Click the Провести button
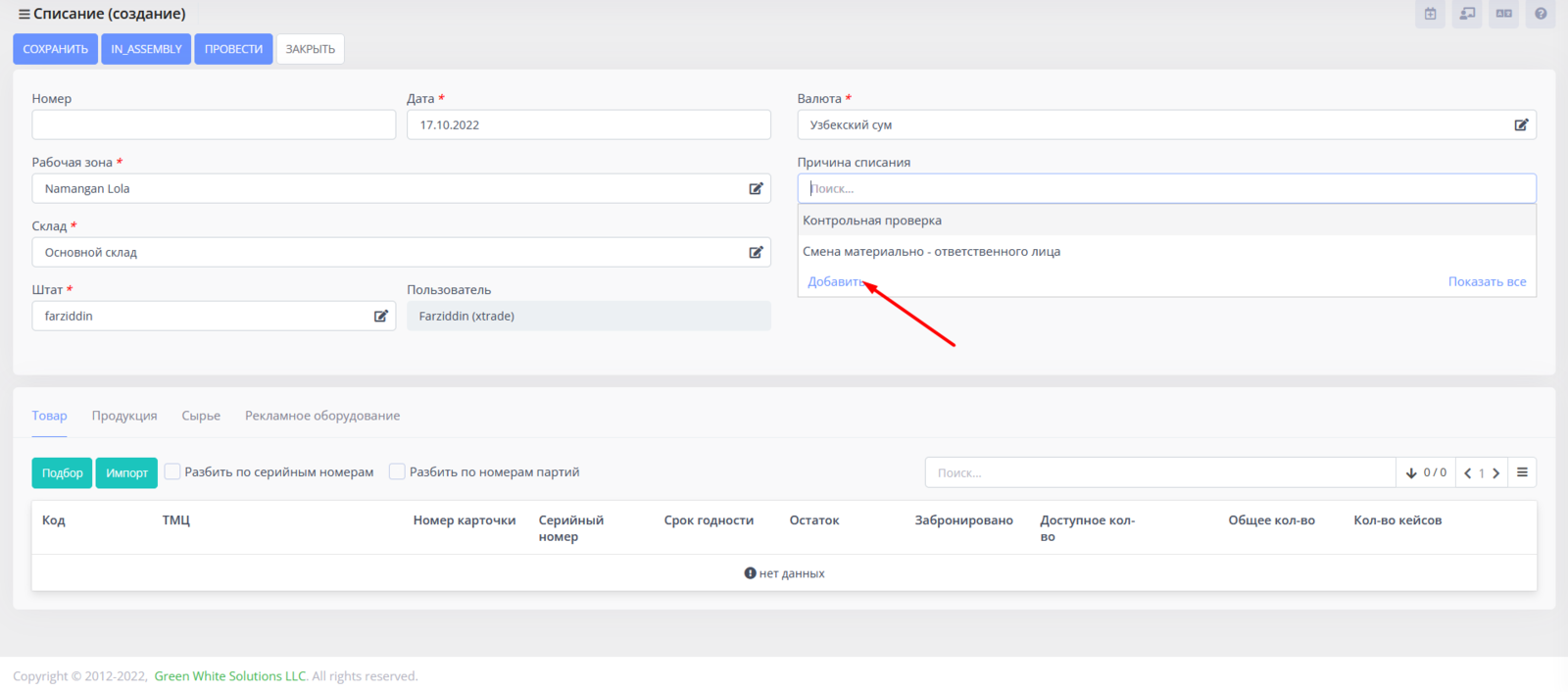 point(233,49)
